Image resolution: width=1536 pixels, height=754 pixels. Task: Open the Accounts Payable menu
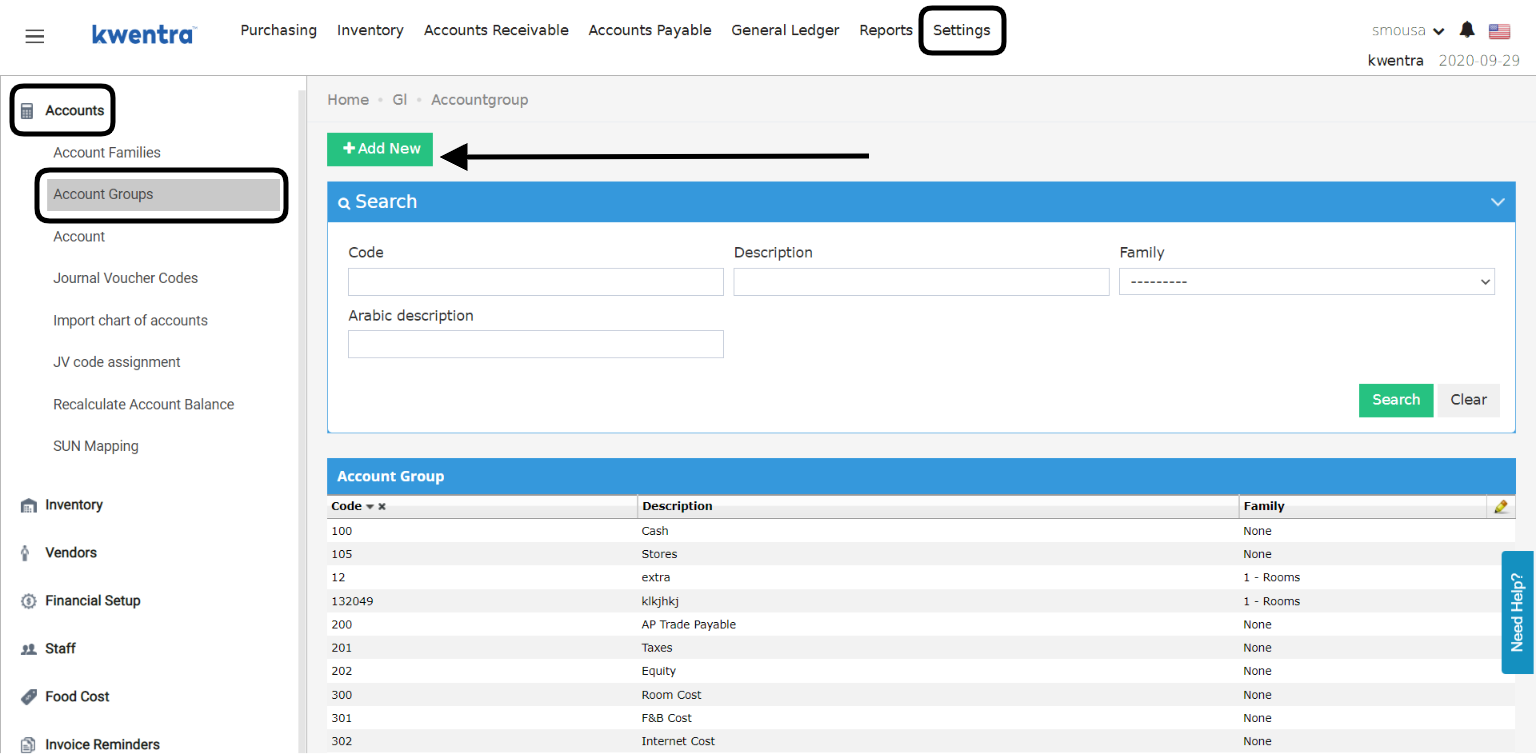click(x=650, y=30)
